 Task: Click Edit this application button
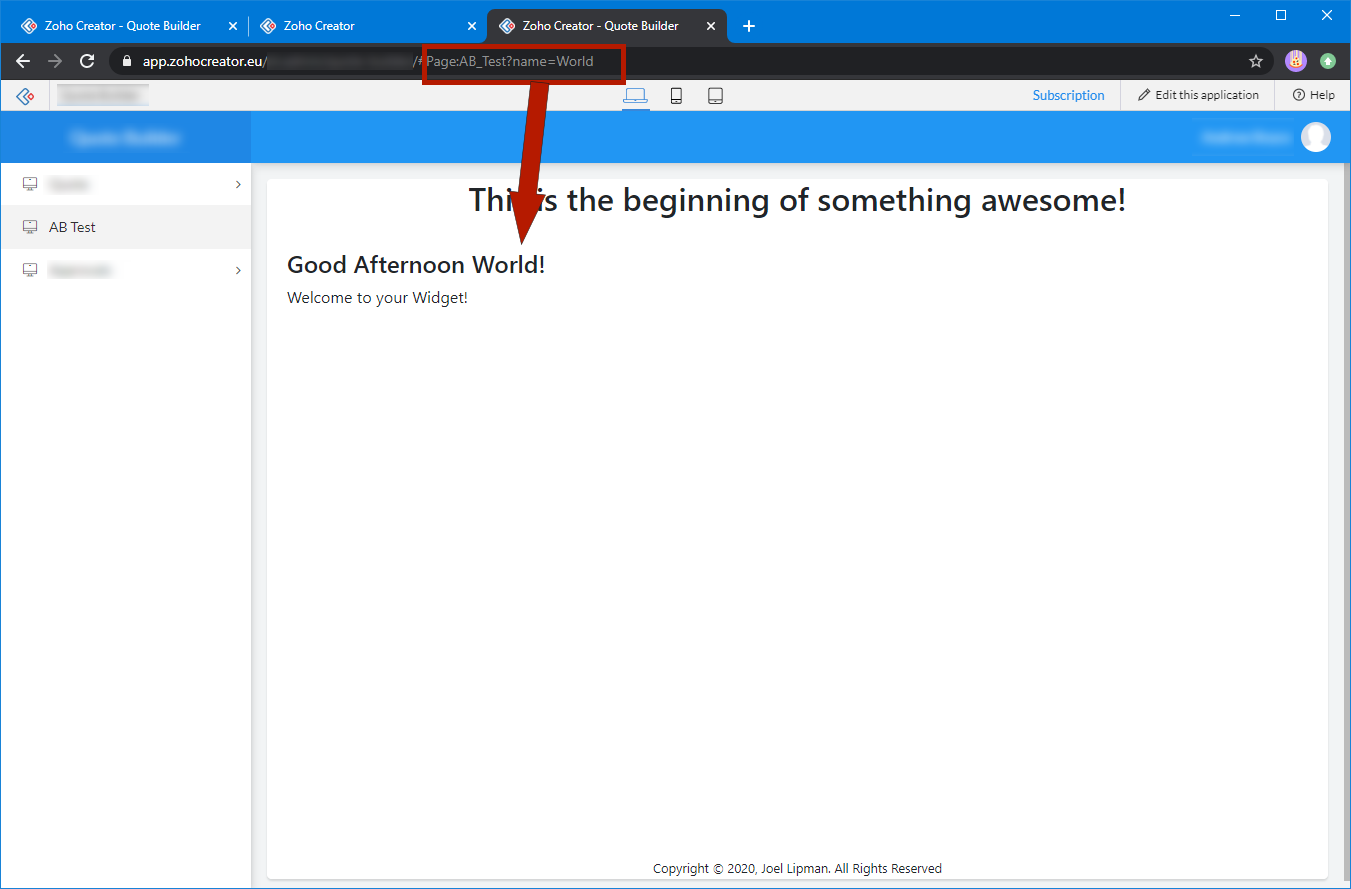point(1198,96)
